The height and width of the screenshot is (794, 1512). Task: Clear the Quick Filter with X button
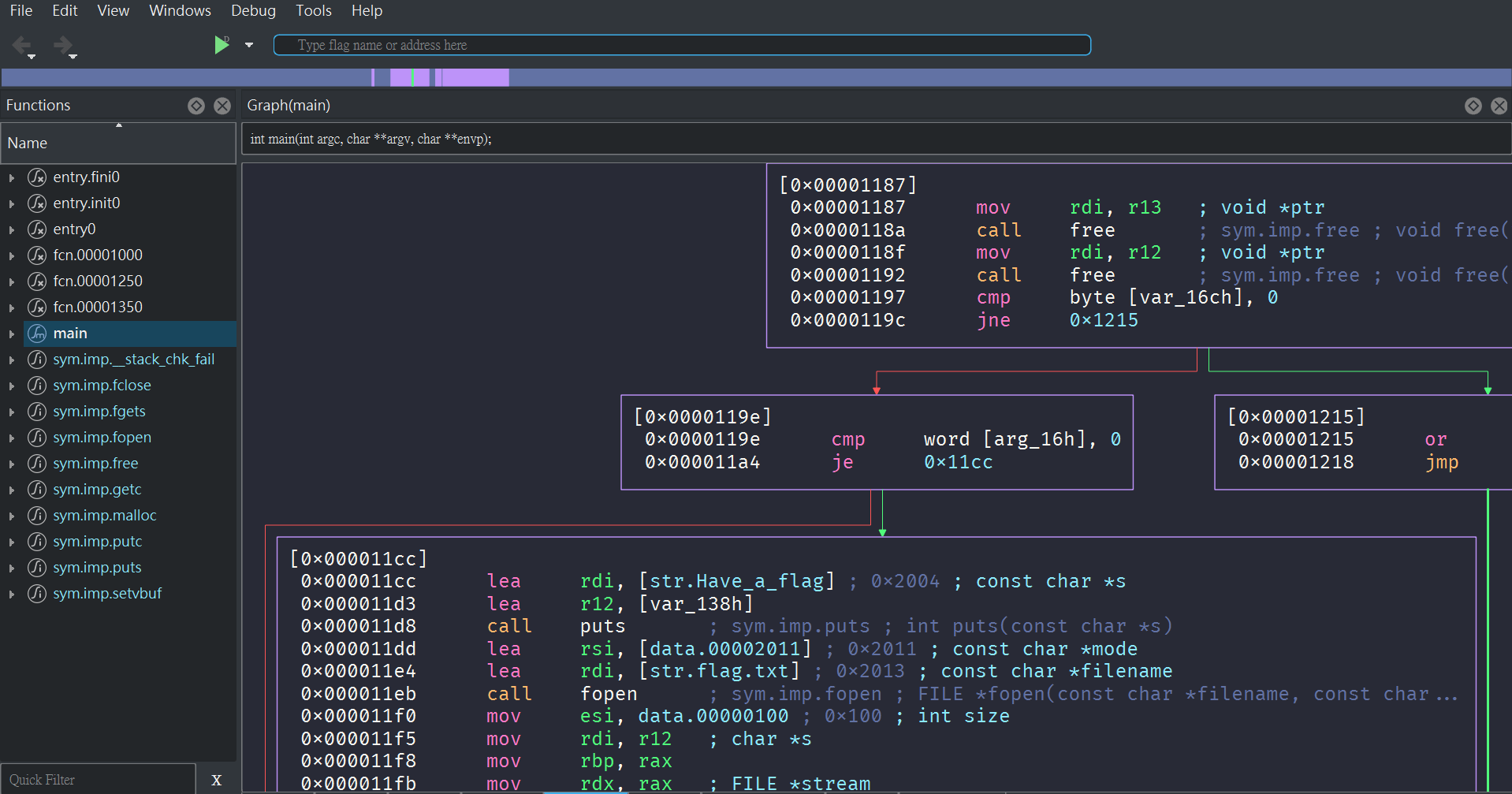pos(216,780)
